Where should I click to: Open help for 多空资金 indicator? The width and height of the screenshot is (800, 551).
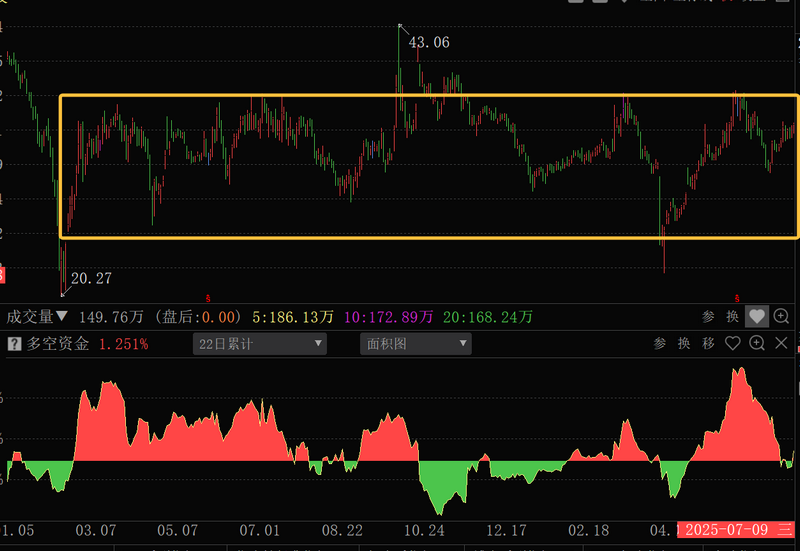click(x=14, y=344)
